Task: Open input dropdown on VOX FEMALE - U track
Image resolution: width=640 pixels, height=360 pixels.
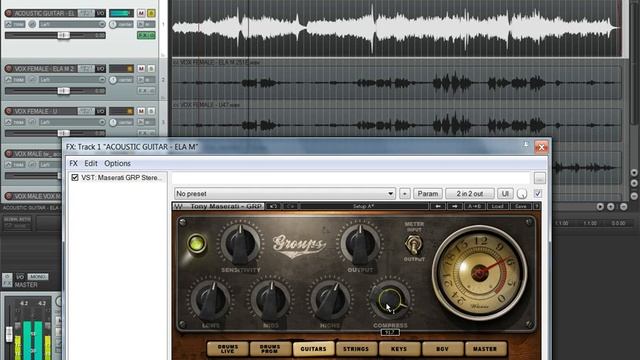Action: point(72,122)
